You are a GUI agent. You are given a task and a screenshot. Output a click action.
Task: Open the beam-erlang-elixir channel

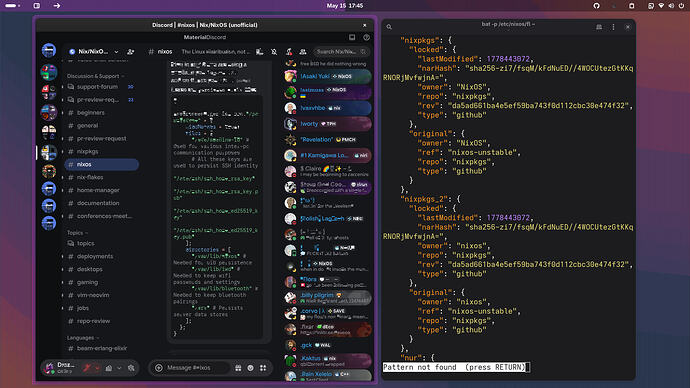[x=101, y=348]
